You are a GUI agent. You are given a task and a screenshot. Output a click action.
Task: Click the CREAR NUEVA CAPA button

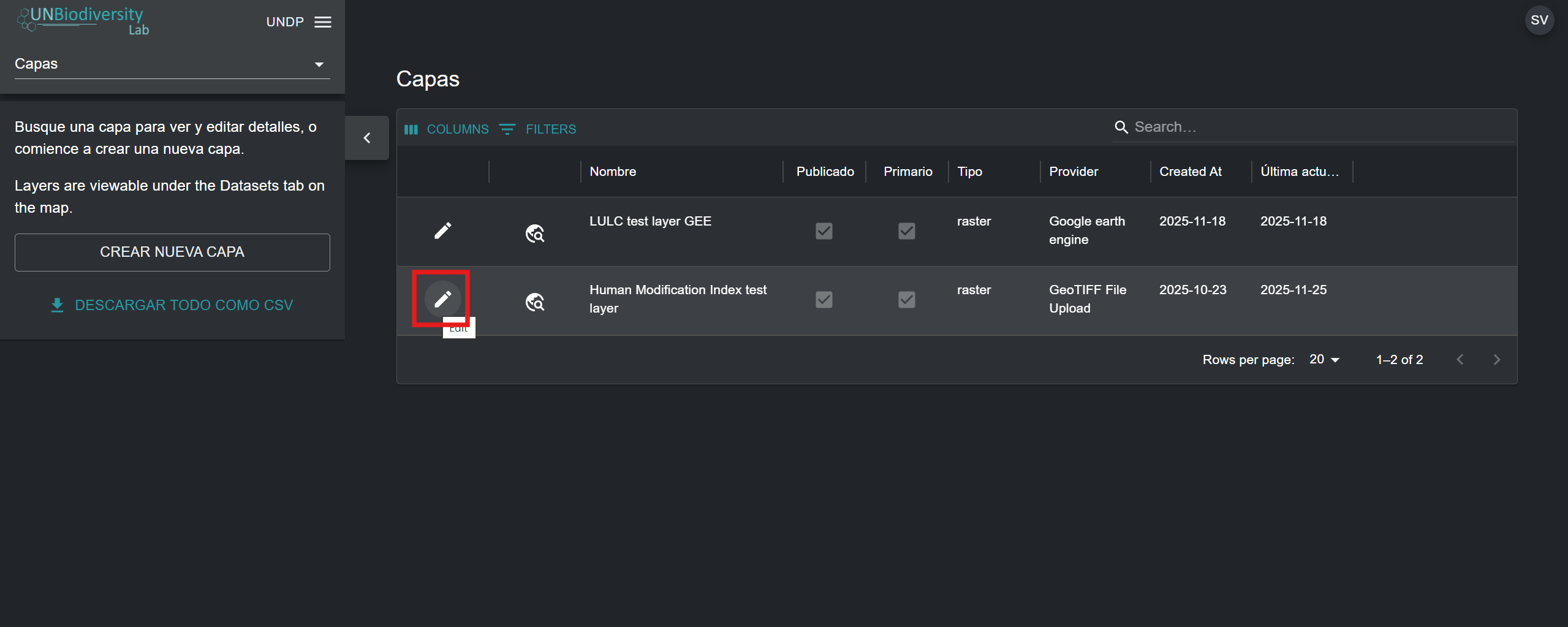click(172, 252)
